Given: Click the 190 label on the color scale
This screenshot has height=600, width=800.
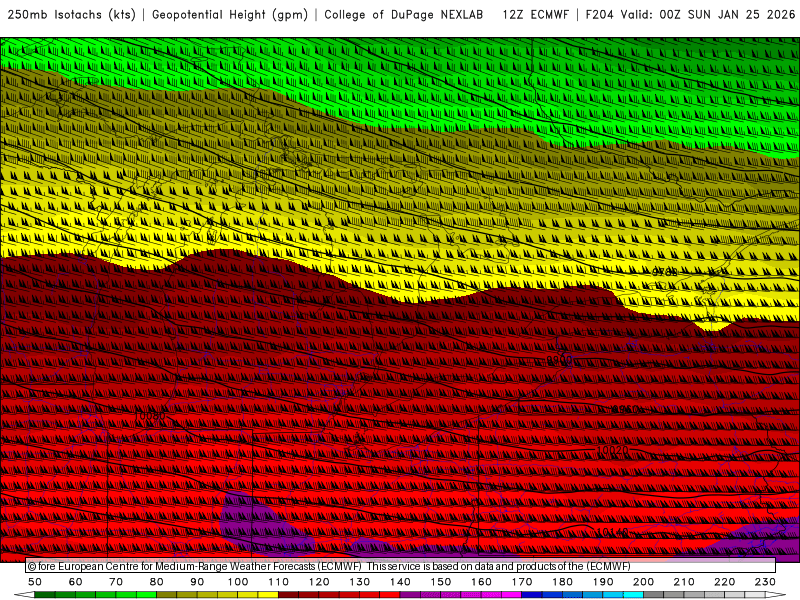Looking at the screenshot, I should pyautogui.click(x=603, y=582).
